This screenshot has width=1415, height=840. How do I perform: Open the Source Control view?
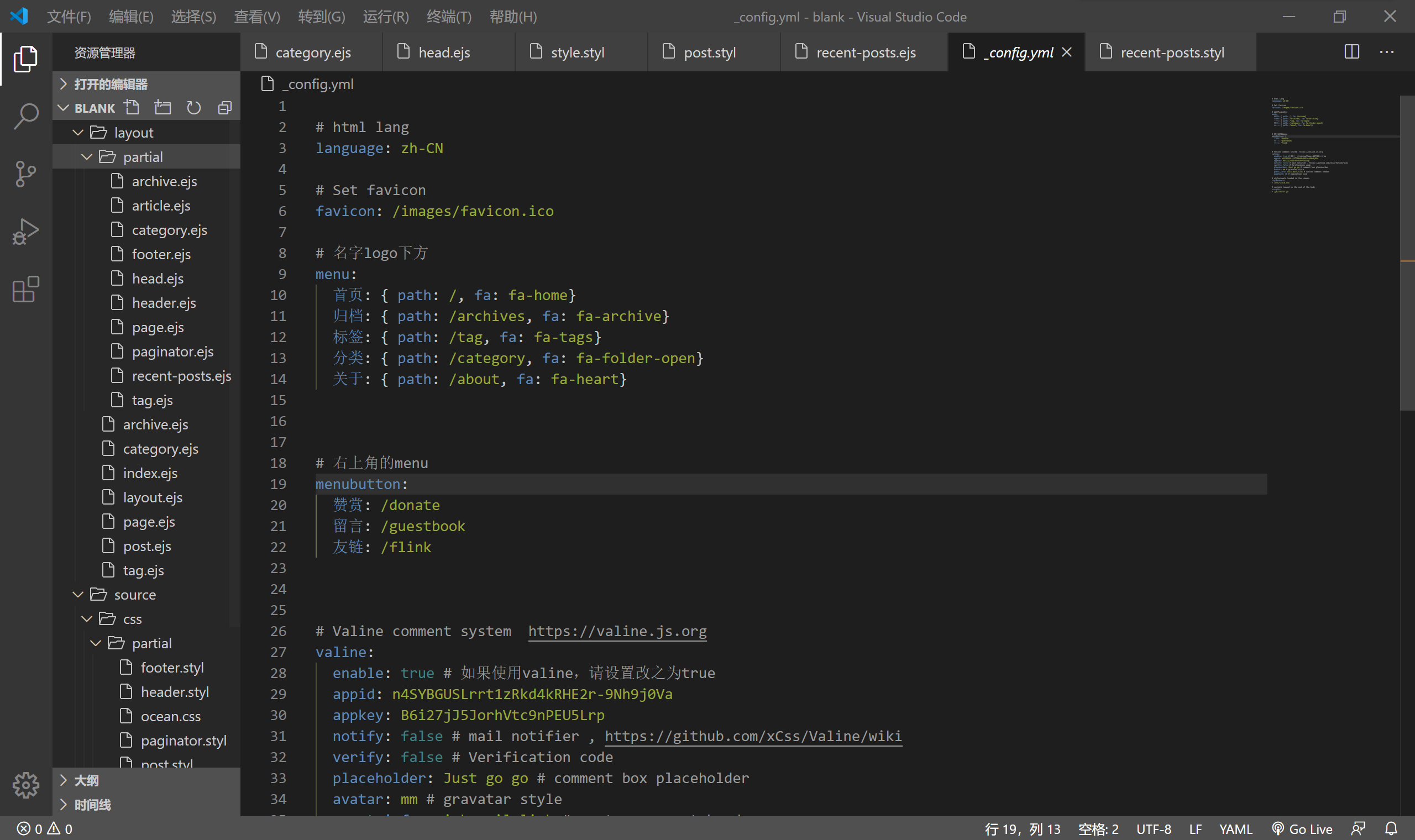(25, 174)
